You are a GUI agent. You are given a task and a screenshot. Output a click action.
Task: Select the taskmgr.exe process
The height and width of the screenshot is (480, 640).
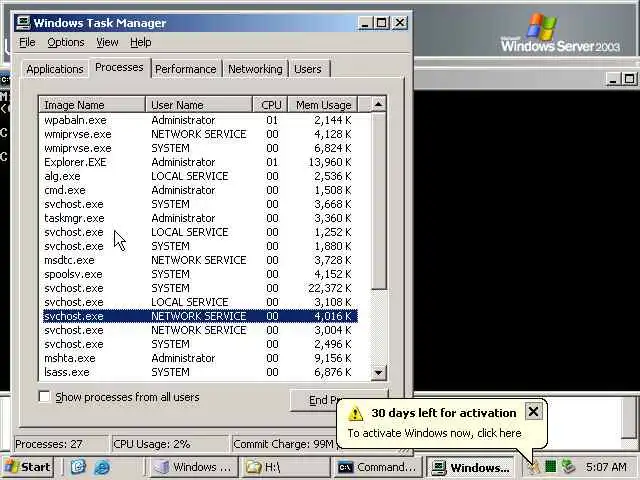pyautogui.click(x=200, y=218)
